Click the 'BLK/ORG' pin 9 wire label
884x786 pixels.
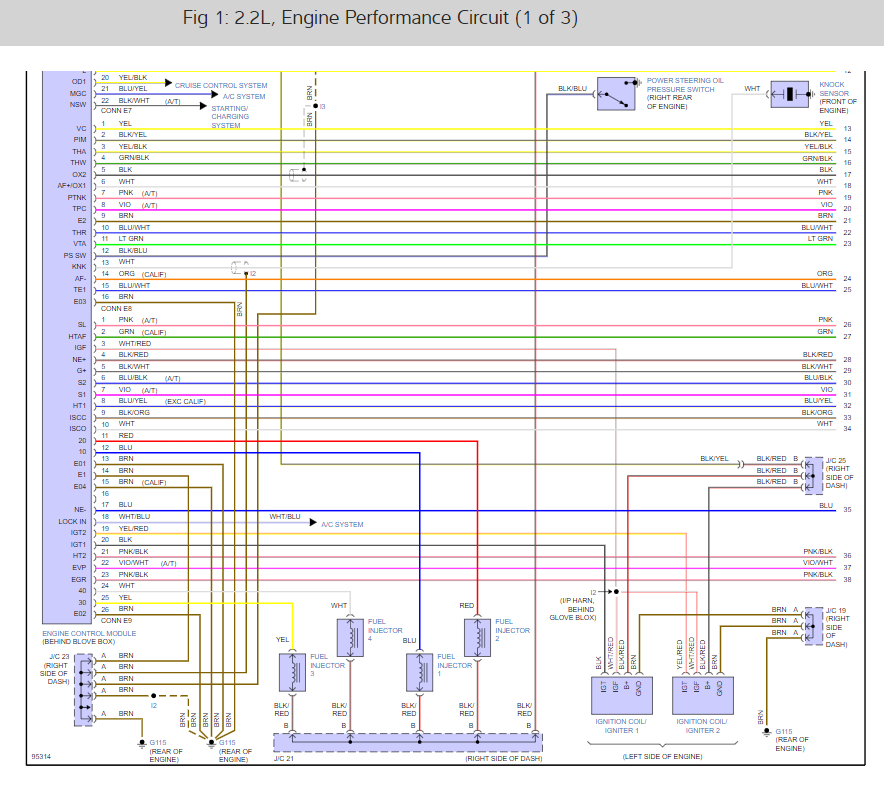134,412
